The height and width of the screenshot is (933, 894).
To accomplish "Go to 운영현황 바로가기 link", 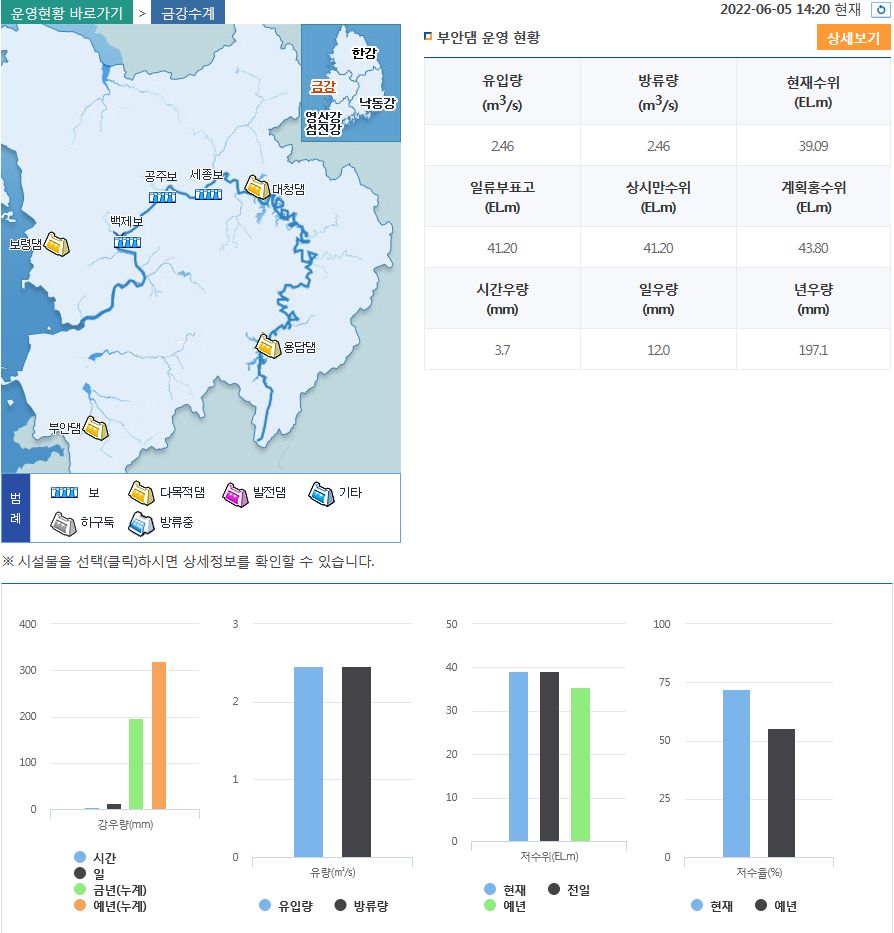I will point(67,12).
